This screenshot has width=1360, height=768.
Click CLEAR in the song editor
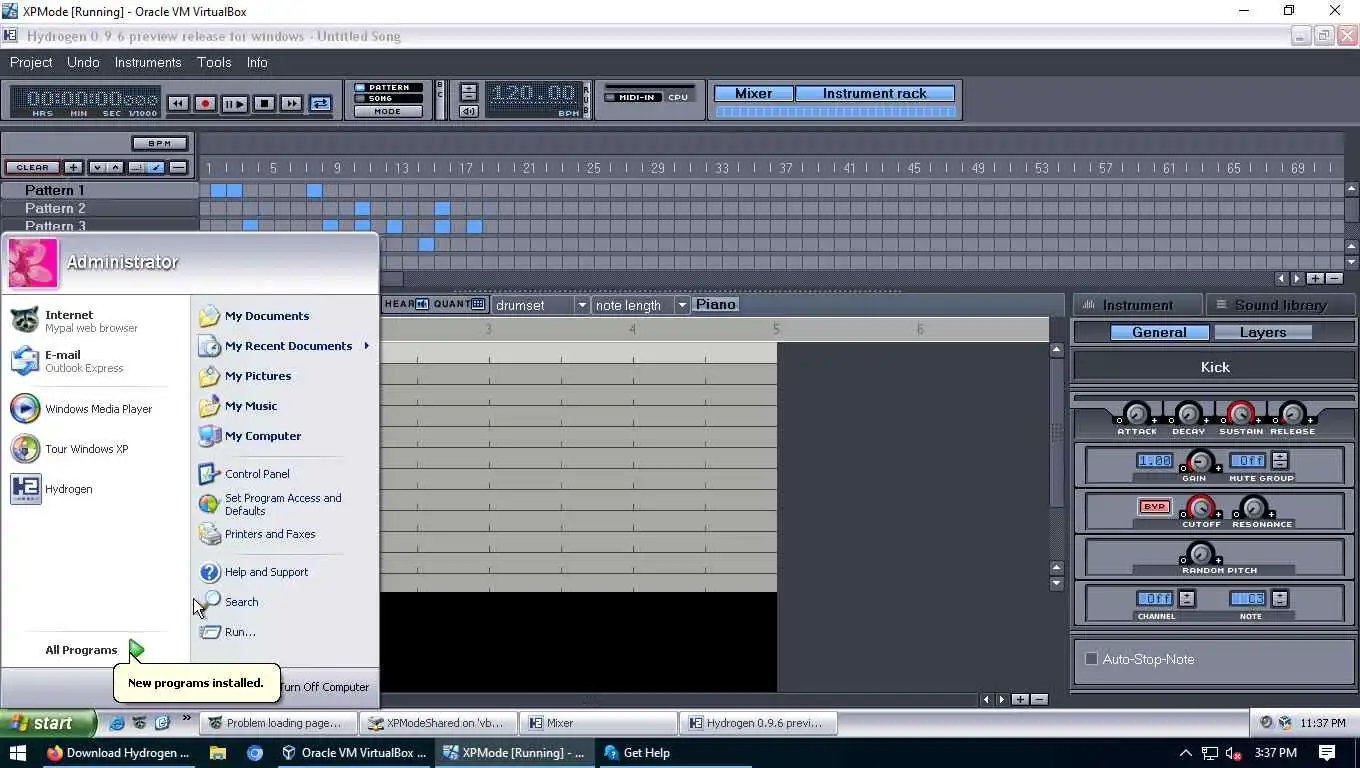tap(32, 167)
